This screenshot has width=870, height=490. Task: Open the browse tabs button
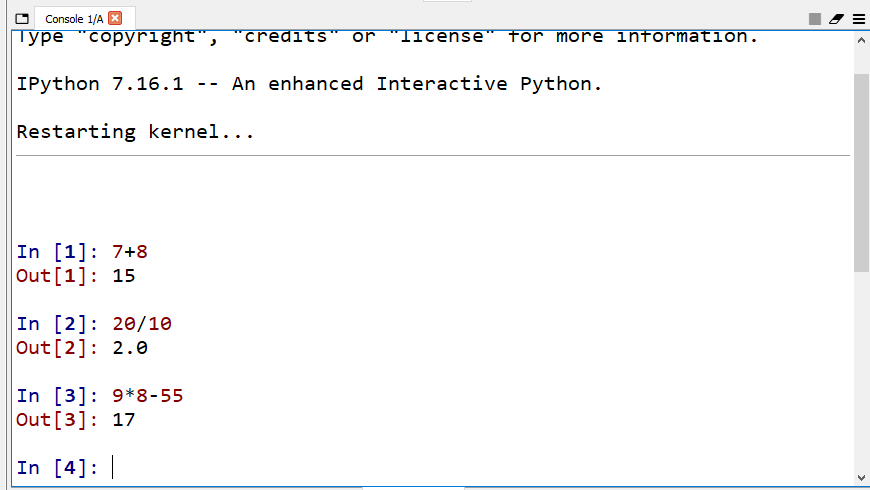pos(22,19)
